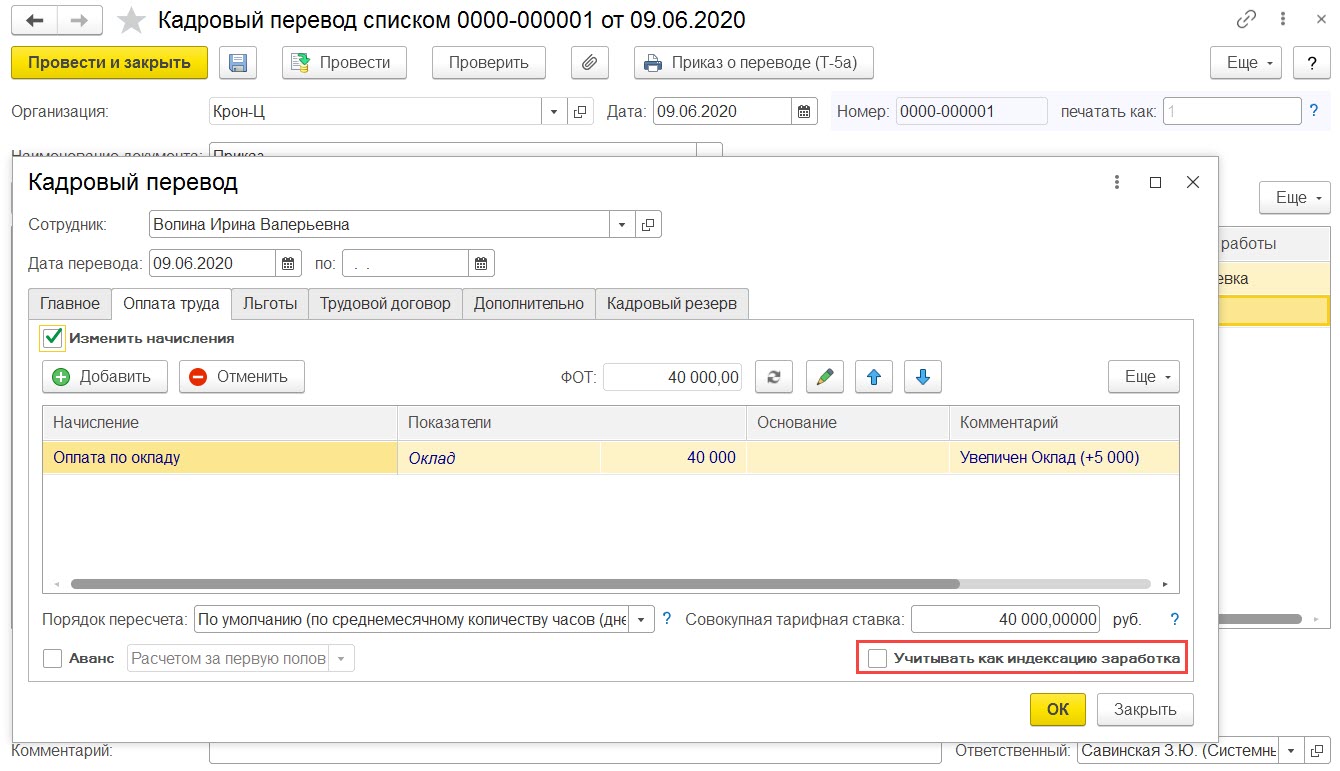Refresh ФОТ with the recalculate arrows icon
Image resolution: width=1340 pixels, height=771 pixels.
[773, 377]
